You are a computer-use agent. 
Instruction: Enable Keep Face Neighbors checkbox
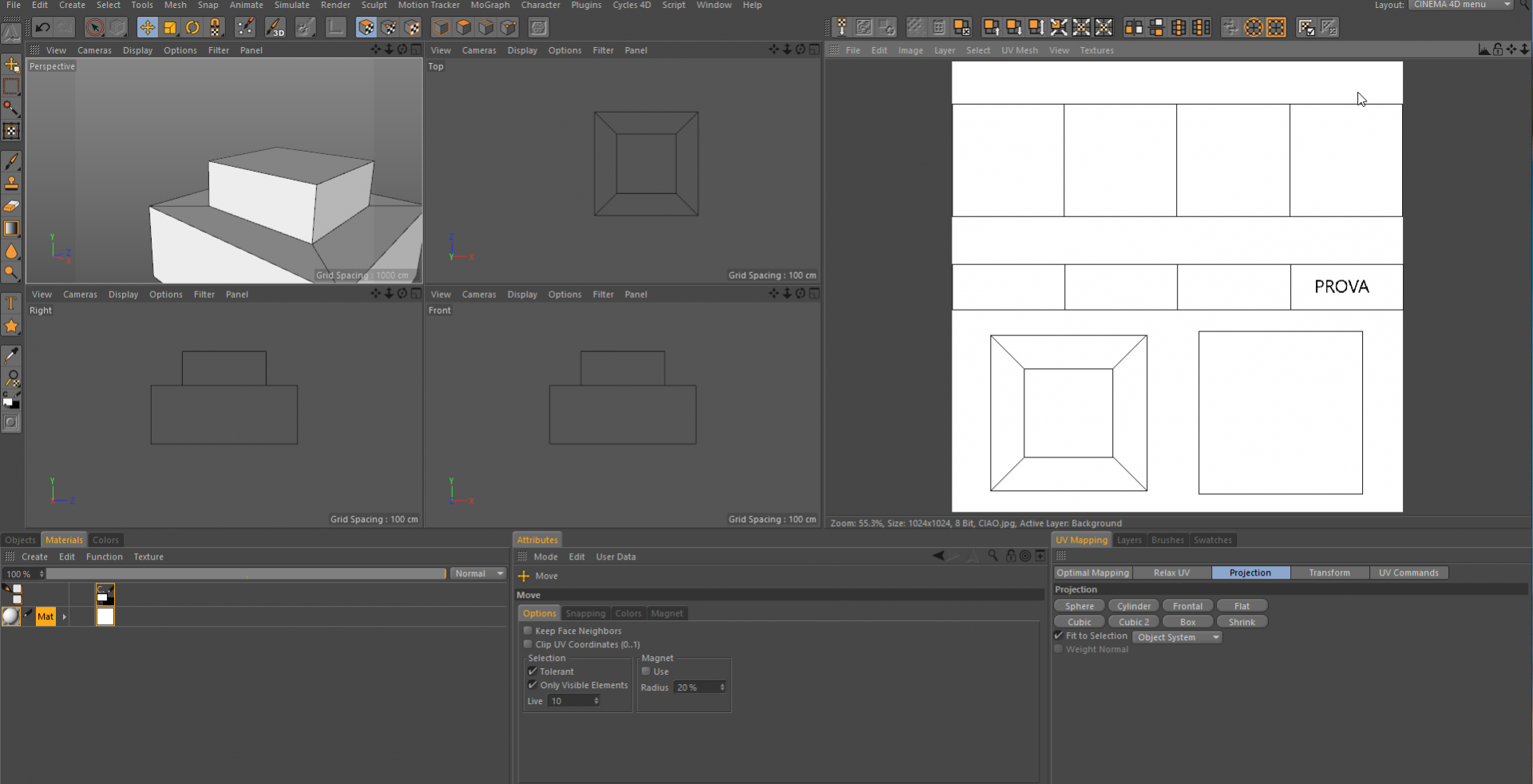point(528,631)
